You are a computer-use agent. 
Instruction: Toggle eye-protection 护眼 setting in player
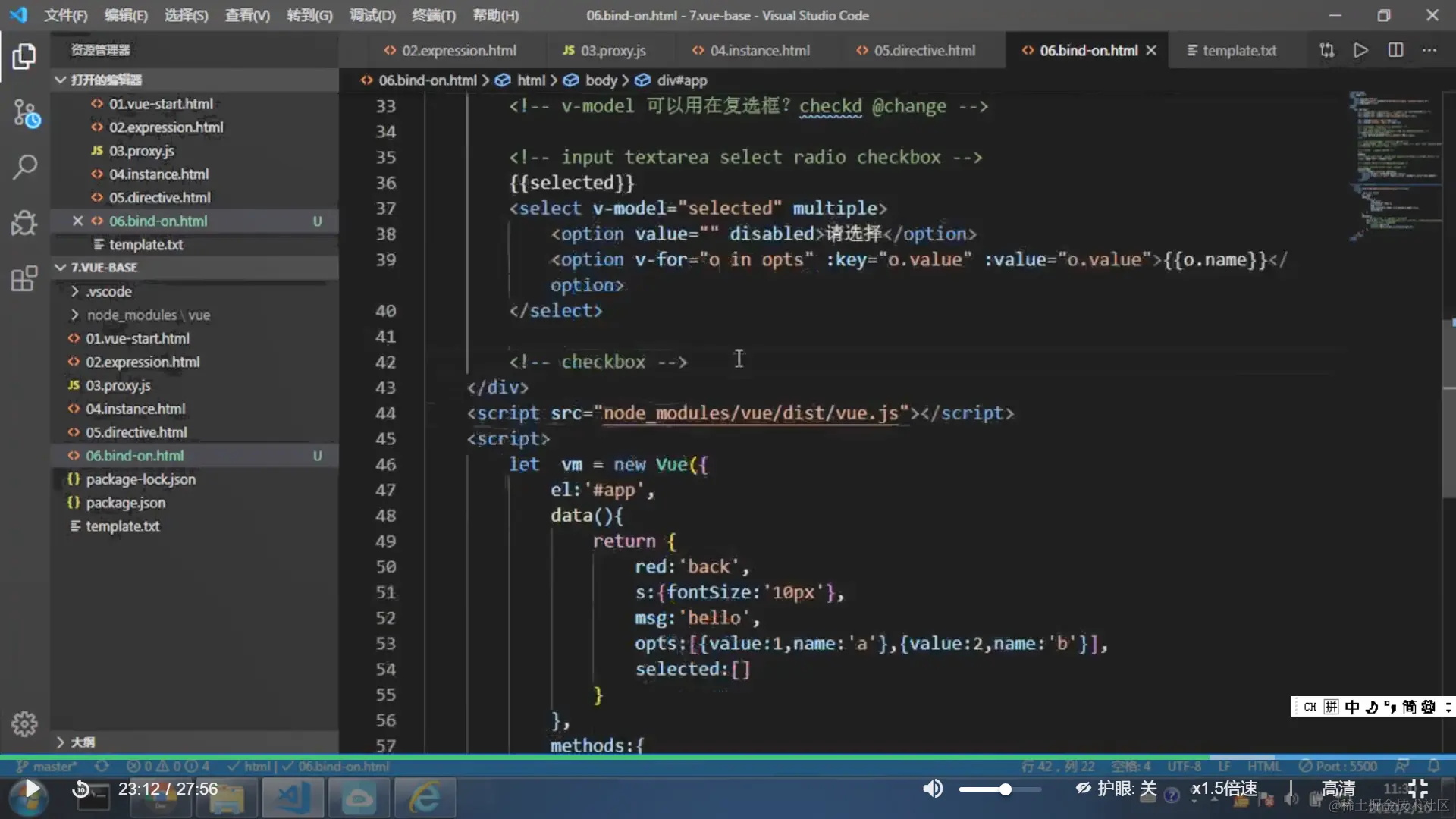[x=1116, y=789]
